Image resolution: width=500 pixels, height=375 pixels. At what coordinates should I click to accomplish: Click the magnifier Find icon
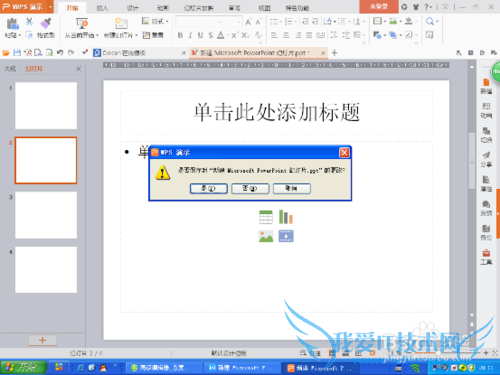430,22
